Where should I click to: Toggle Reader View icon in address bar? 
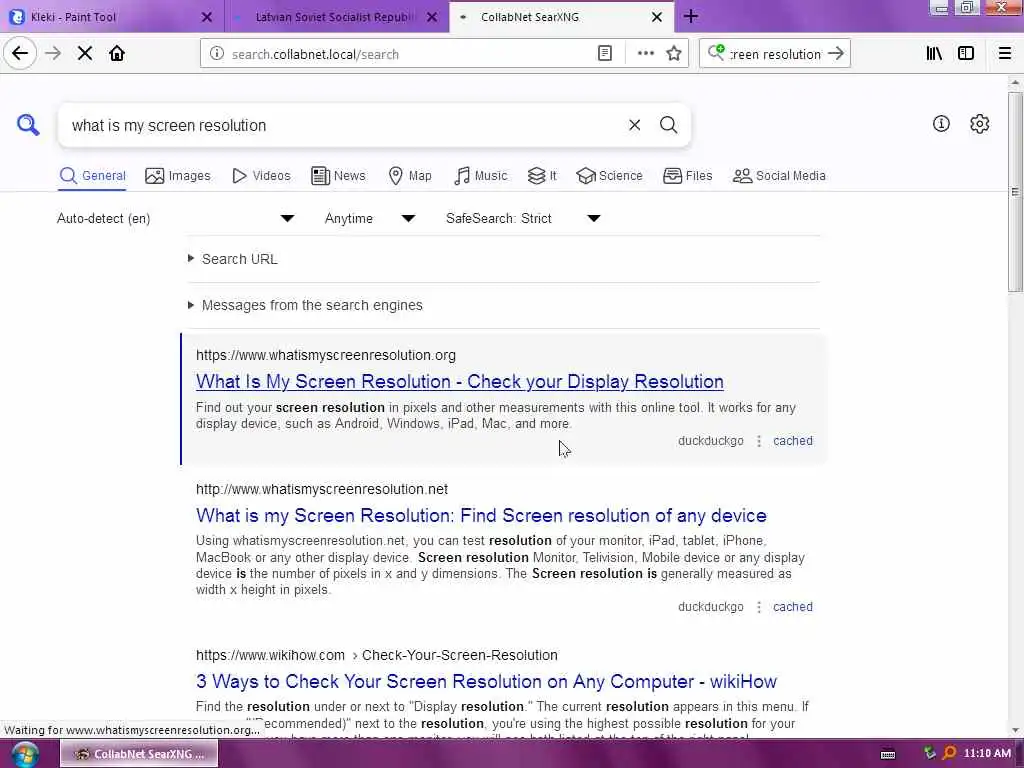click(x=605, y=54)
